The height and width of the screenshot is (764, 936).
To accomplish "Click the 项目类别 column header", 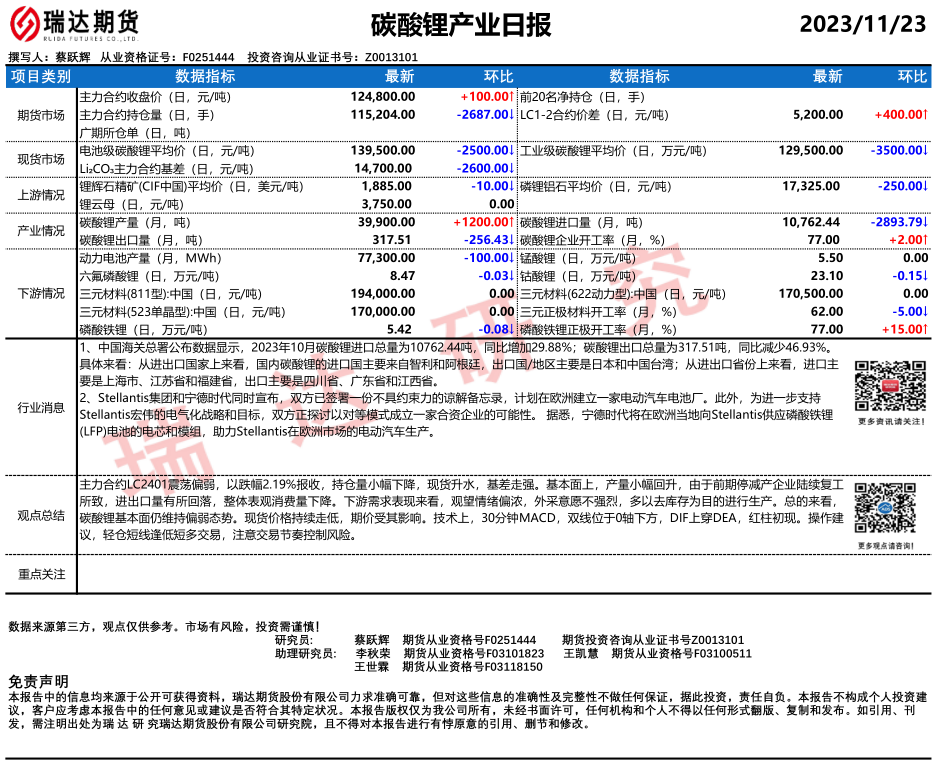I will (x=41, y=77).
